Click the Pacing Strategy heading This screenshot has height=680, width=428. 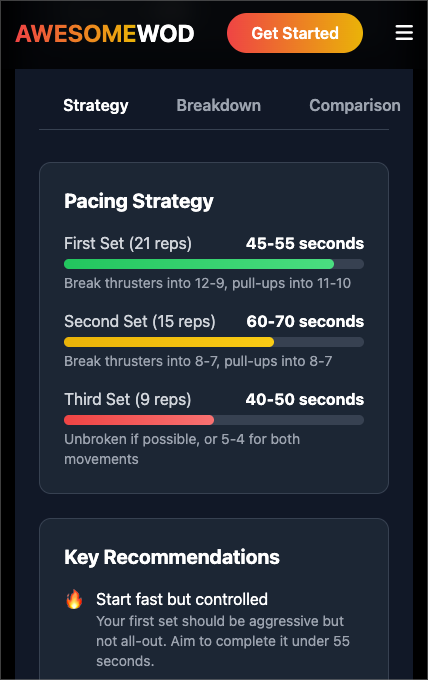click(x=139, y=201)
